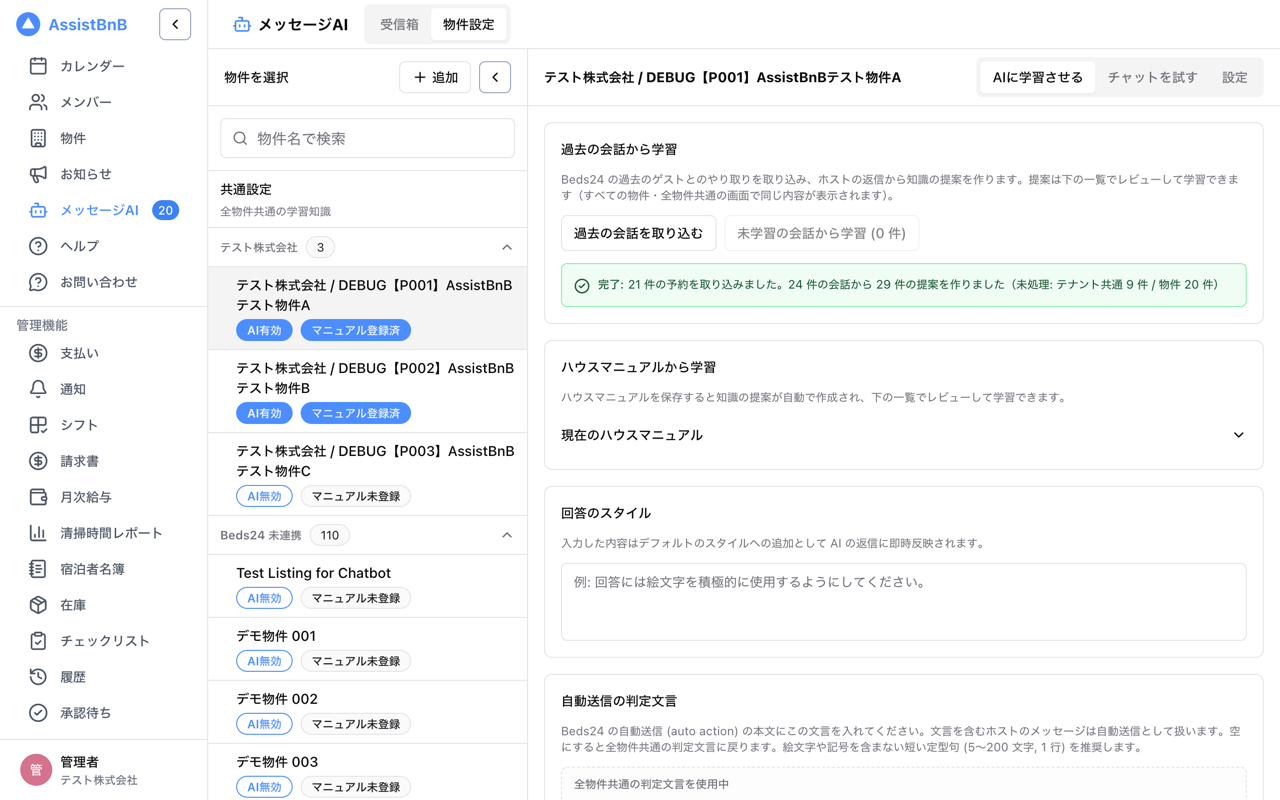
Task: Collapse the Beds24 未連携 group chevron
Action: [507, 535]
